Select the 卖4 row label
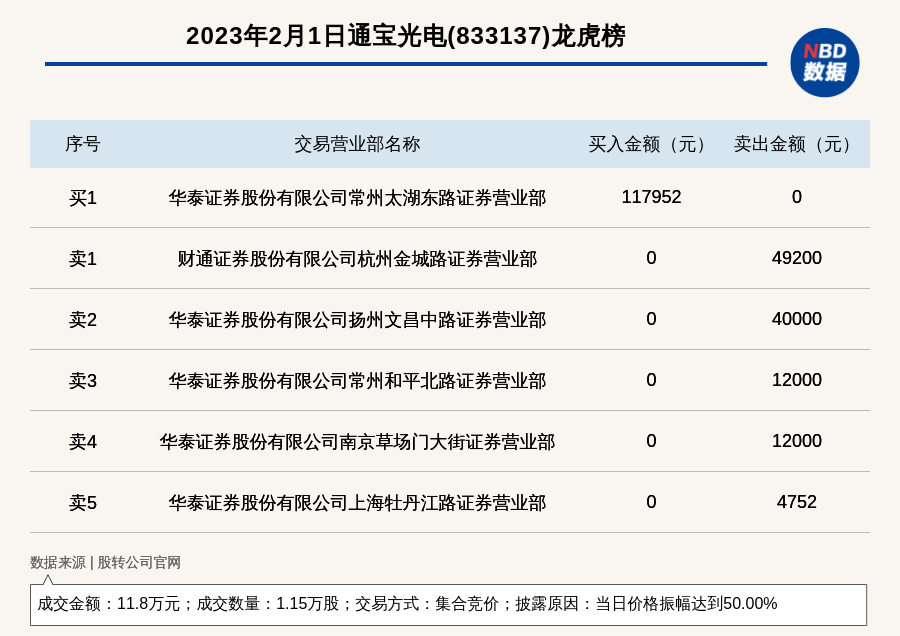This screenshot has width=900, height=636. pyautogui.click(x=83, y=442)
